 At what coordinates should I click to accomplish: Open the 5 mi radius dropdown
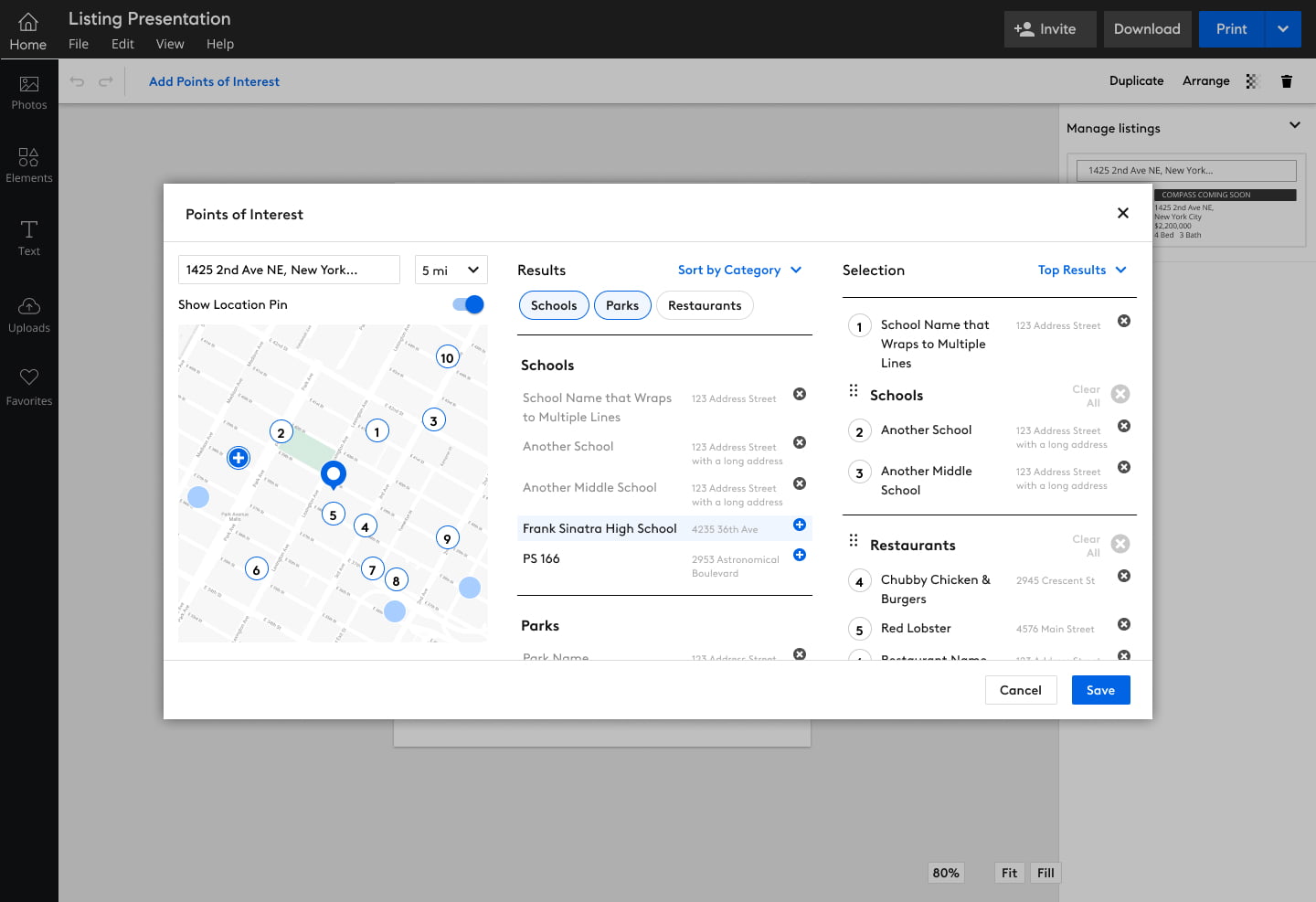(x=451, y=270)
